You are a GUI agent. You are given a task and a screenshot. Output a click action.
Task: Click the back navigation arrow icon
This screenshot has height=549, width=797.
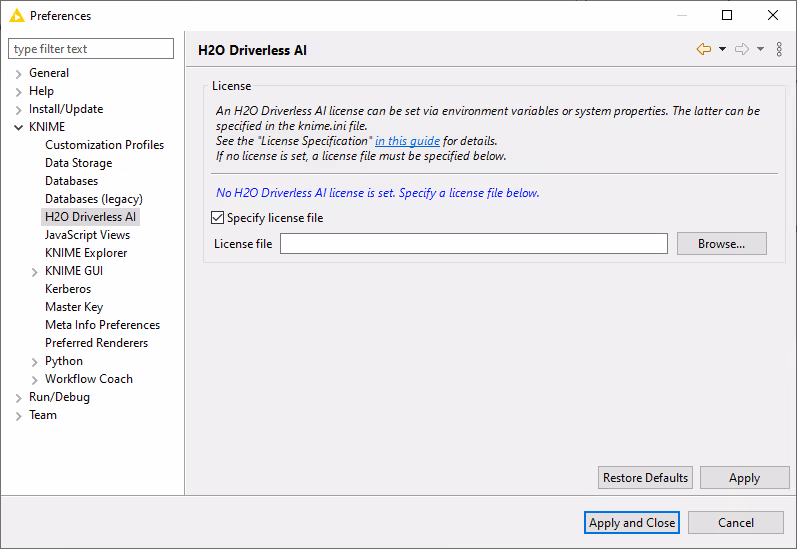coord(704,49)
